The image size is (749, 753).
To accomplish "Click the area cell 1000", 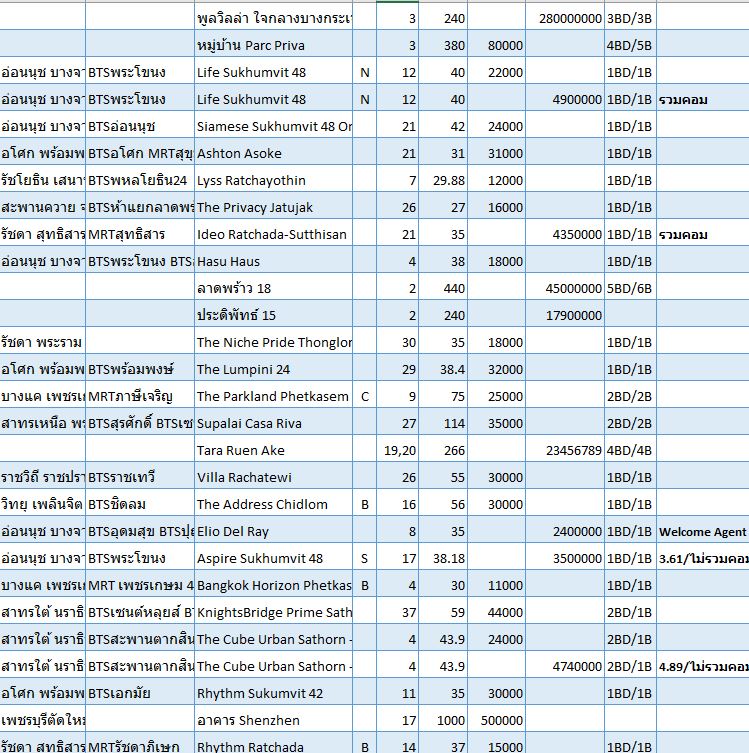I will coord(443,720).
